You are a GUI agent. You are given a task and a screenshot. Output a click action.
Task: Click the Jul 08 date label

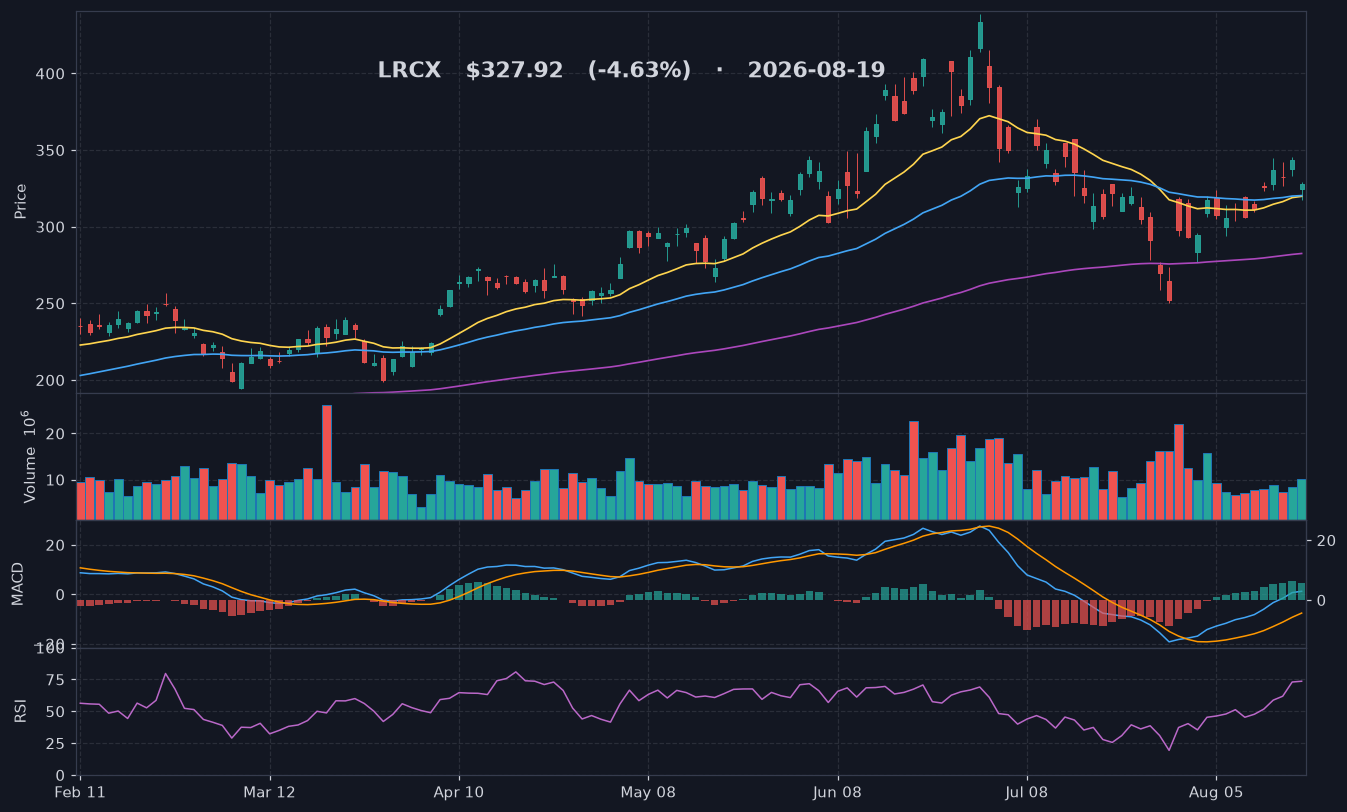[x=1026, y=791]
